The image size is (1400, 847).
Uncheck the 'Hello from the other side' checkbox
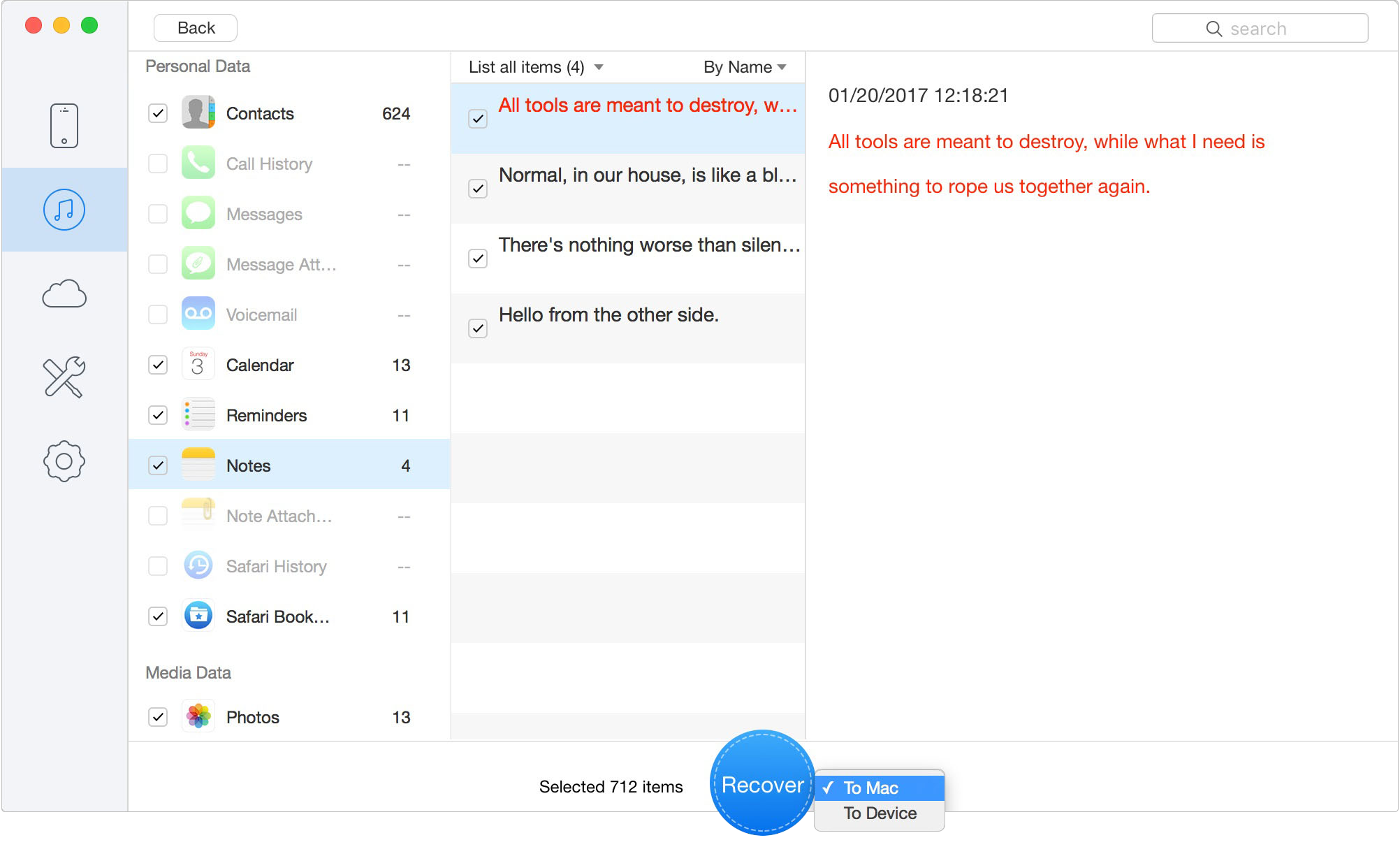478,328
